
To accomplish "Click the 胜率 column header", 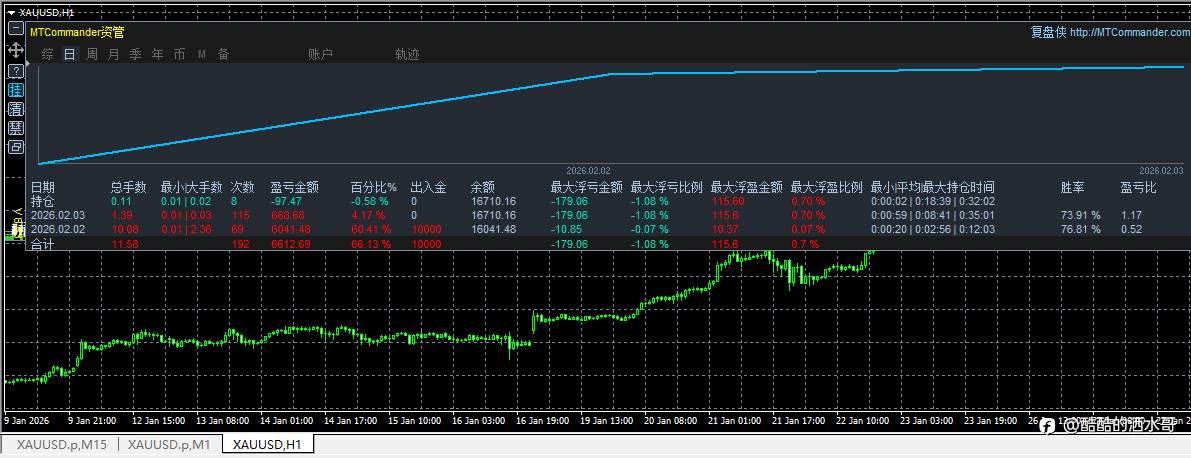I will point(1073,187).
